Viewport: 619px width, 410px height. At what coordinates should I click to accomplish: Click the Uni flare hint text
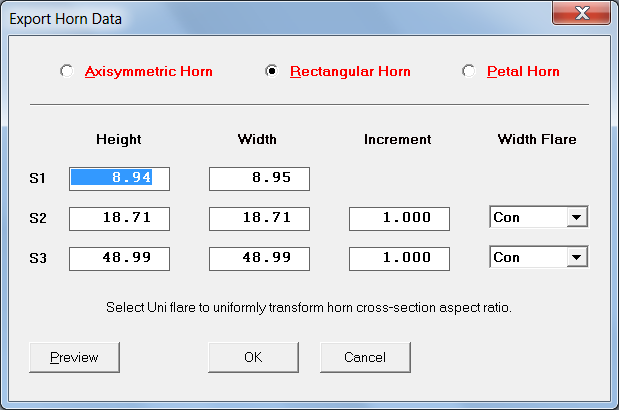(309, 307)
